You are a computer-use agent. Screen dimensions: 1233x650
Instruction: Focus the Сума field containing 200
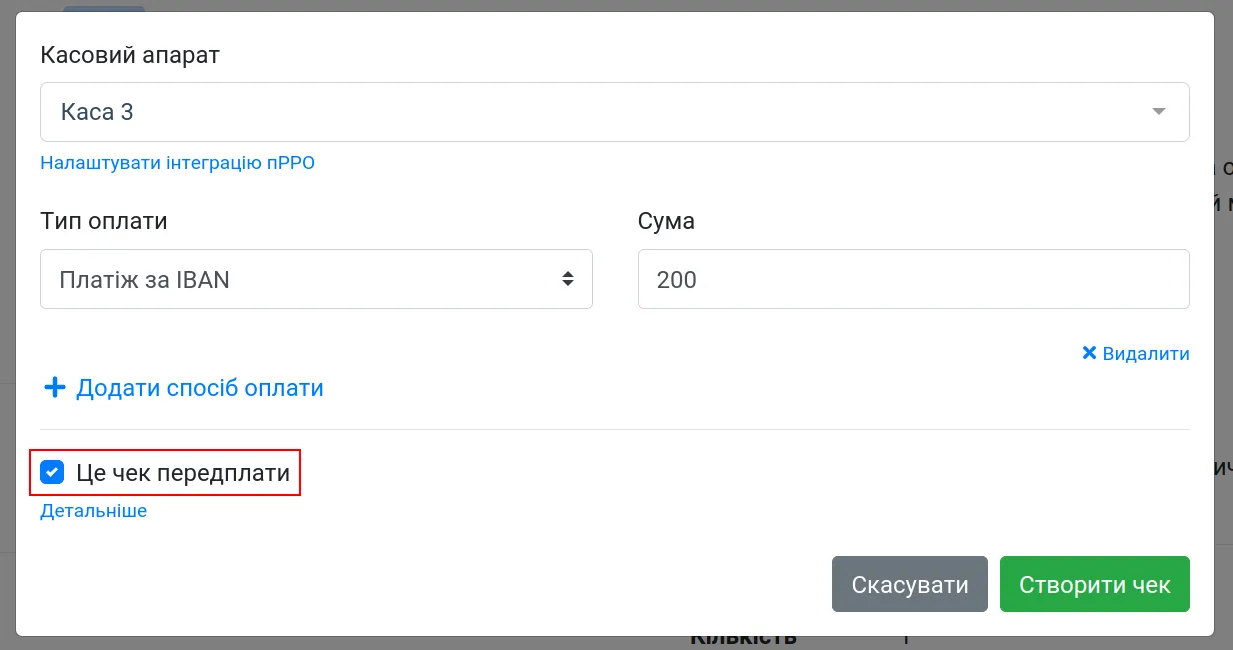pos(913,279)
